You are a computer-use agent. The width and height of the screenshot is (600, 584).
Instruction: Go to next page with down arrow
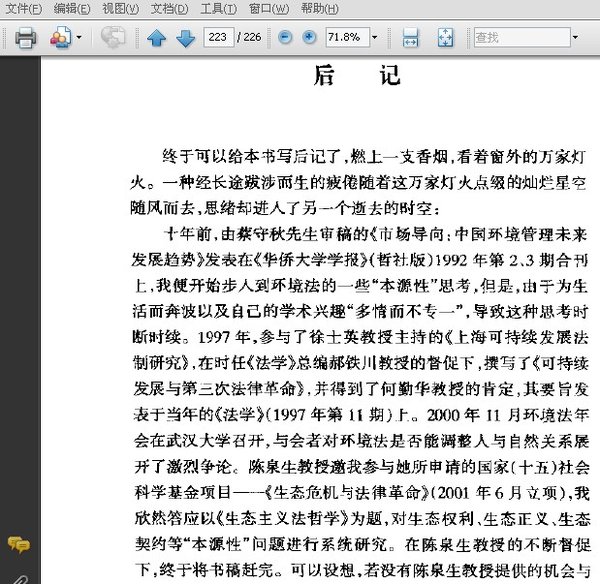186,38
